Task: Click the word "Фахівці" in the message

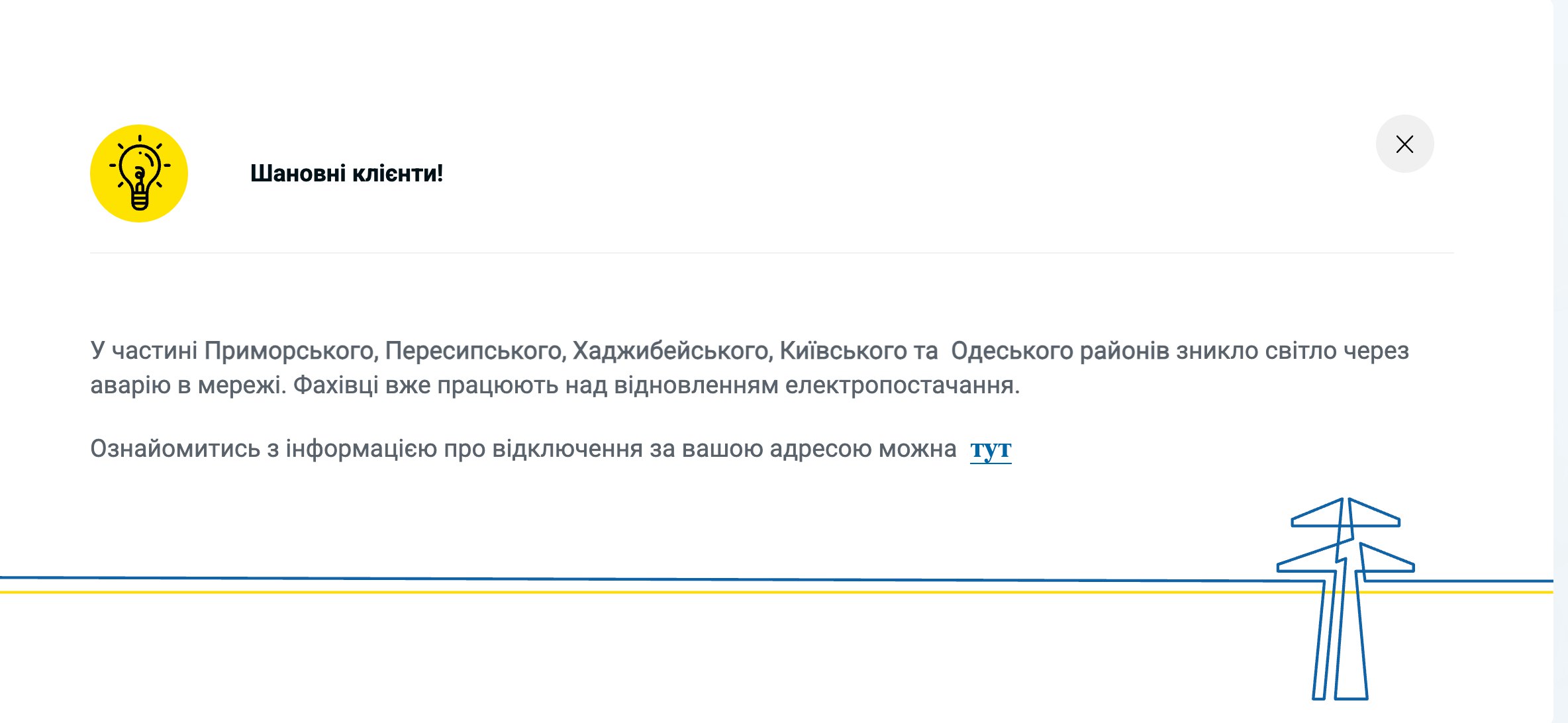Action: [335, 385]
